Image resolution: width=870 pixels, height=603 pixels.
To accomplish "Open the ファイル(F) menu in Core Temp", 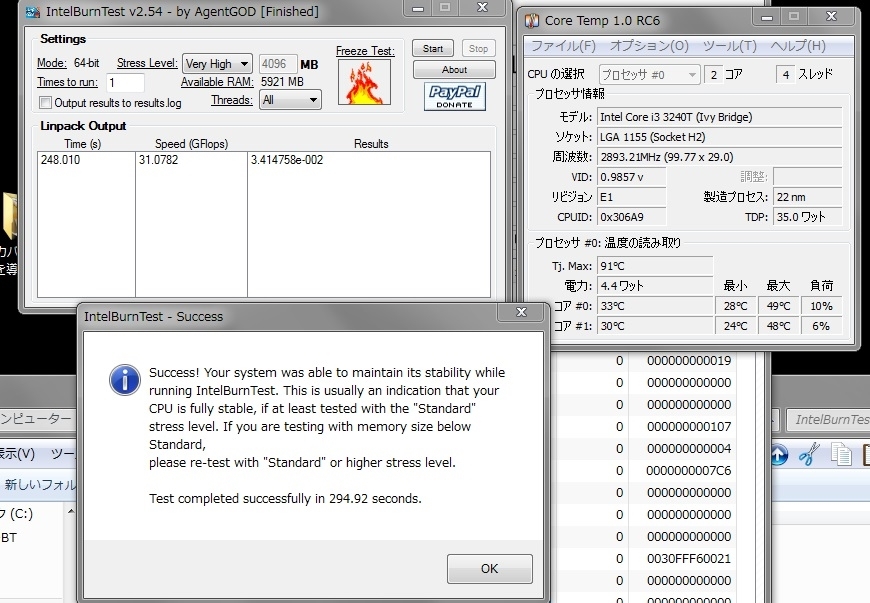I will 564,46.
